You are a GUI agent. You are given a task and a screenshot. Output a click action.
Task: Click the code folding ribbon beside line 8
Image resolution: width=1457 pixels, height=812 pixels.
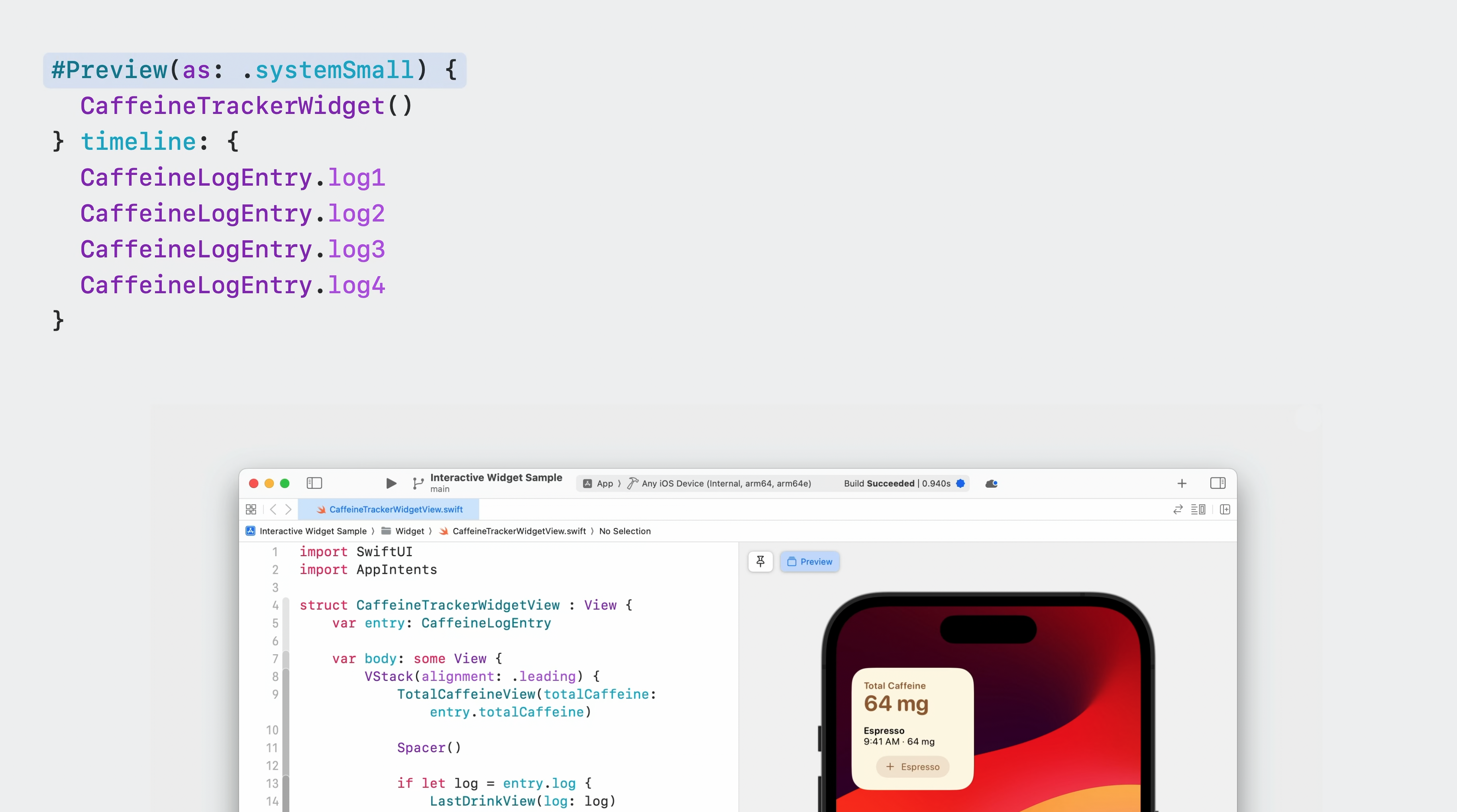[x=286, y=676]
